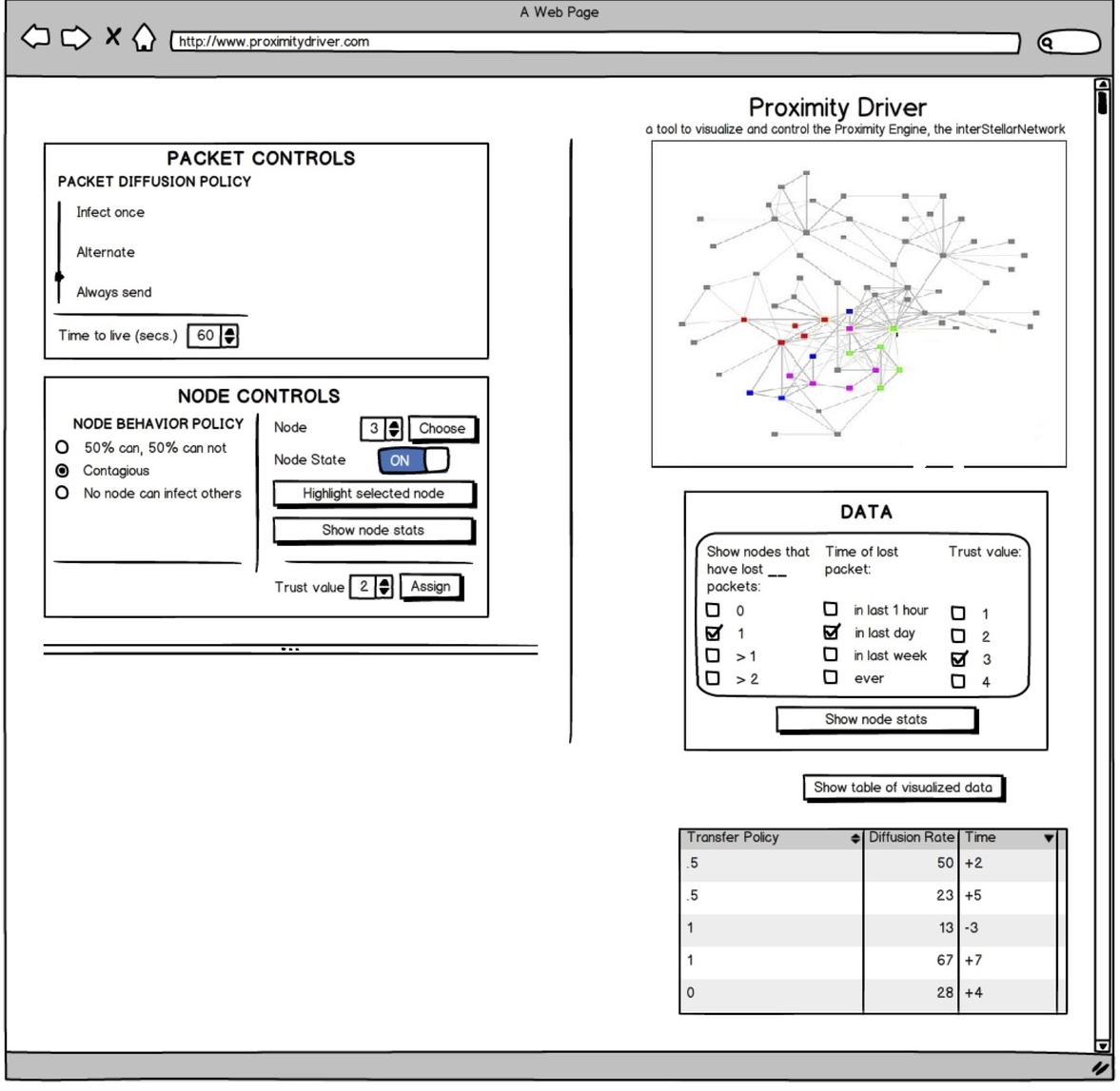Click Show node stats in Node Controls
This screenshot has width=1120, height=1091.
tap(373, 530)
